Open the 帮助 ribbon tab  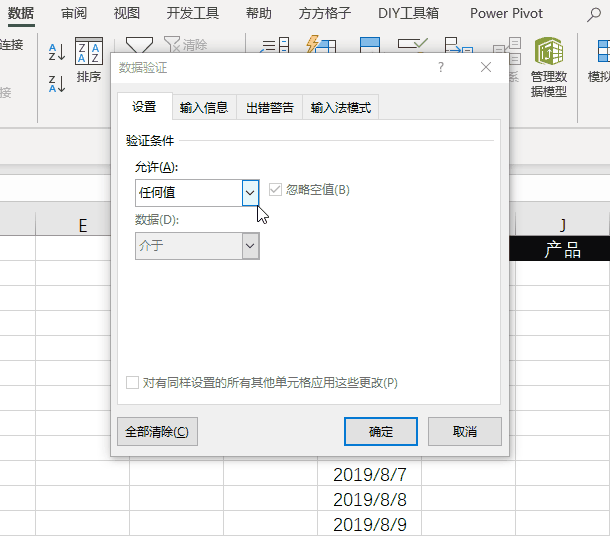click(259, 14)
